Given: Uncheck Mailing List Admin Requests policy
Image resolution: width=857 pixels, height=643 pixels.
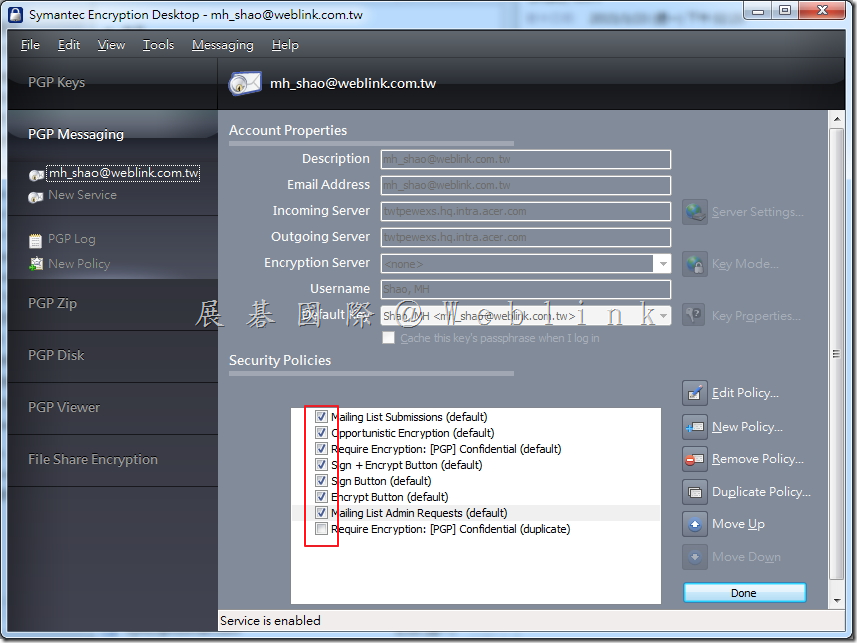Looking at the screenshot, I should [321, 513].
